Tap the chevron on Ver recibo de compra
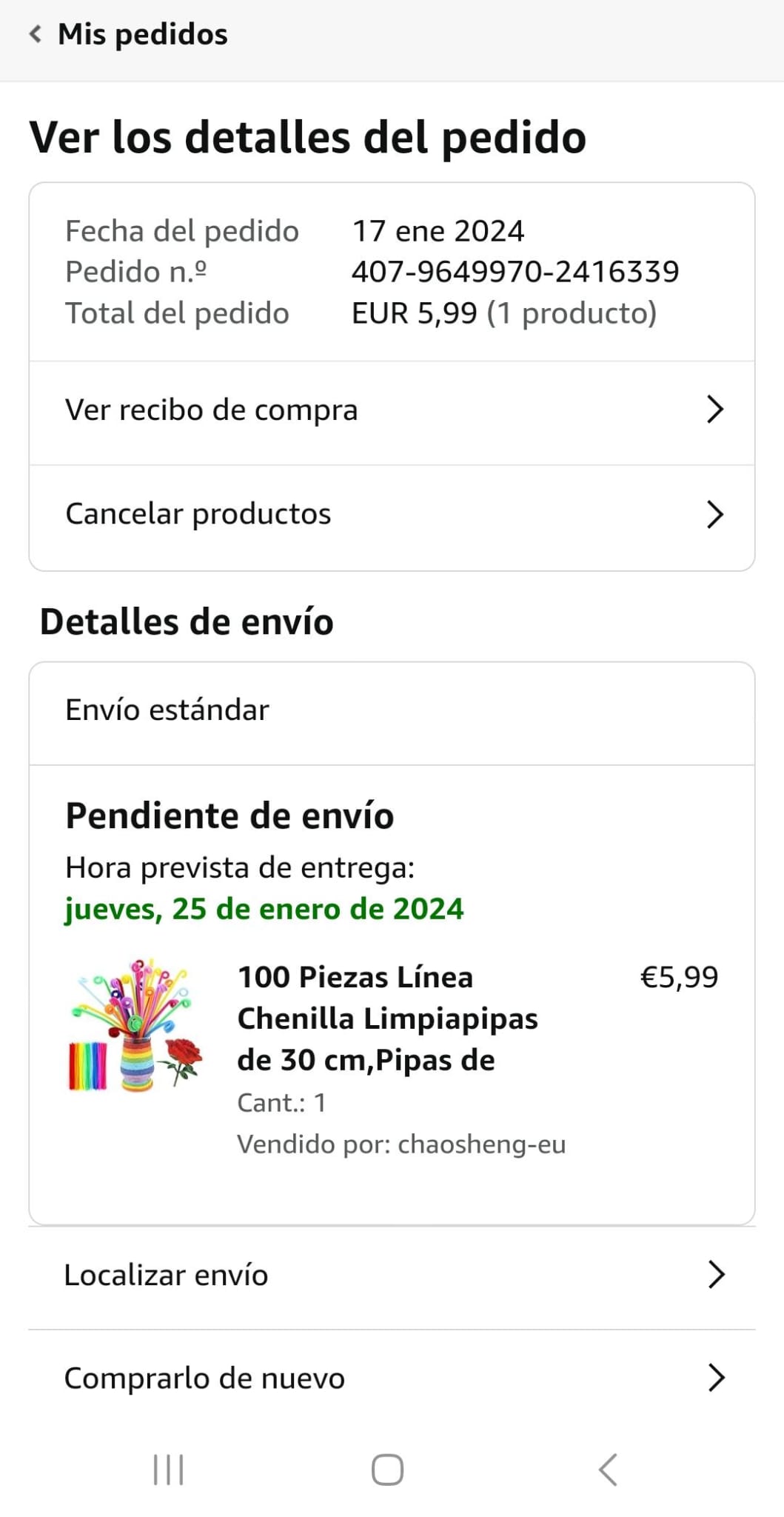784x1517 pixels. click(714, 410)
